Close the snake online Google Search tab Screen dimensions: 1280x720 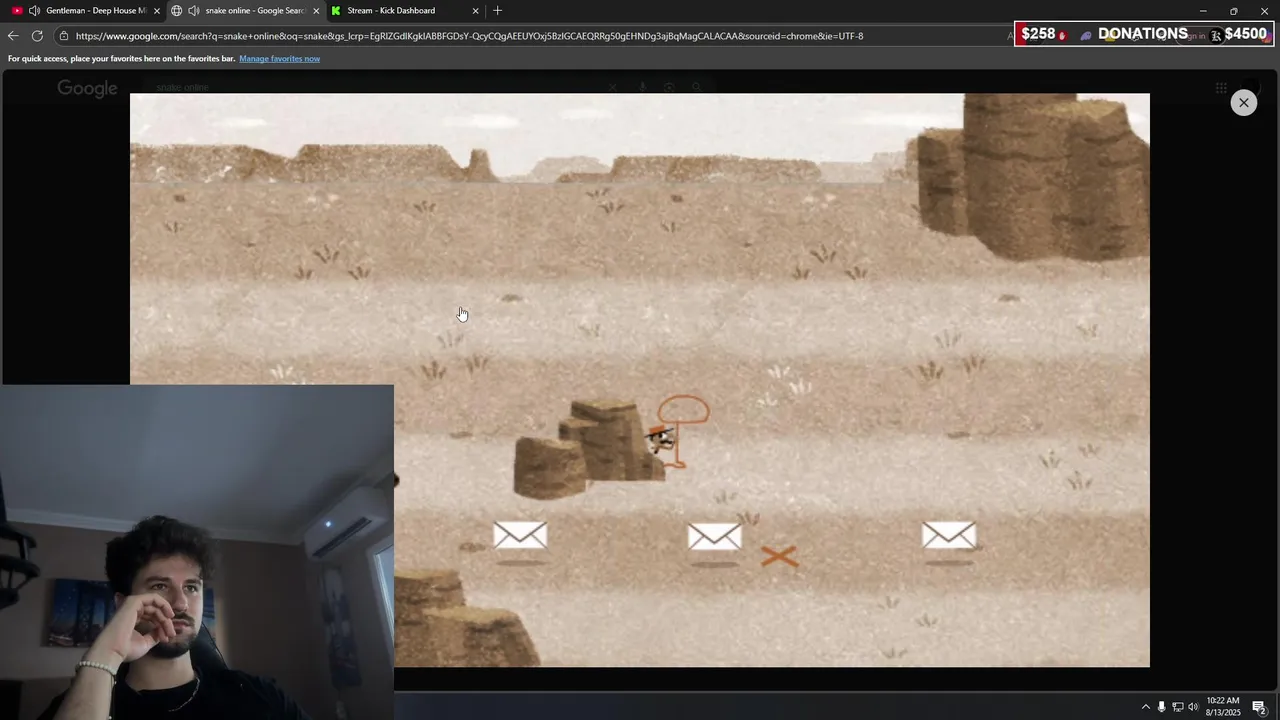(316, 11)
